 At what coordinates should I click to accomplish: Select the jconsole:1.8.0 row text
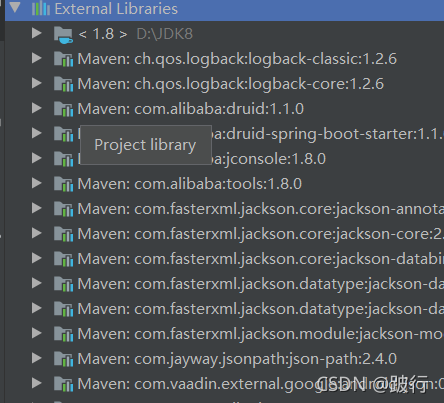click(269, 159)
